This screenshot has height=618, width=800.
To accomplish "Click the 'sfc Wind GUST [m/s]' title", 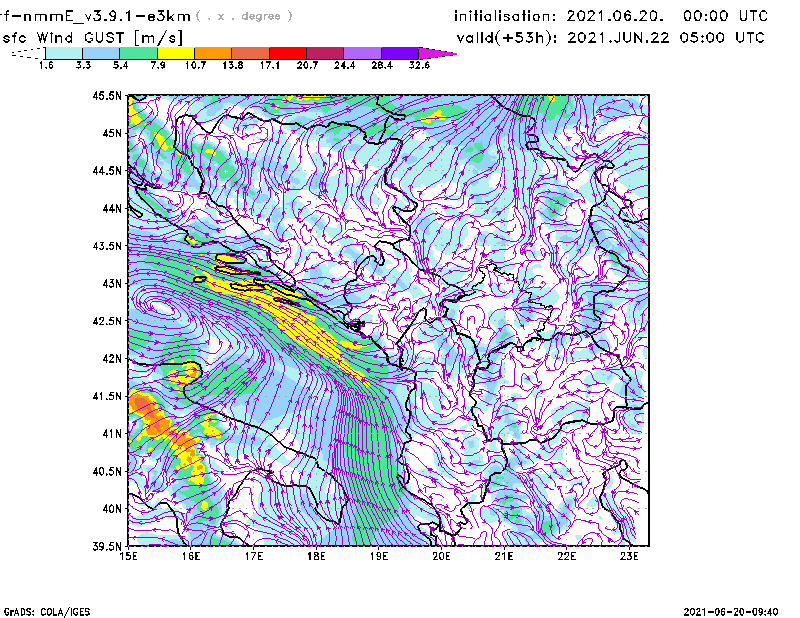I will 93,38.
